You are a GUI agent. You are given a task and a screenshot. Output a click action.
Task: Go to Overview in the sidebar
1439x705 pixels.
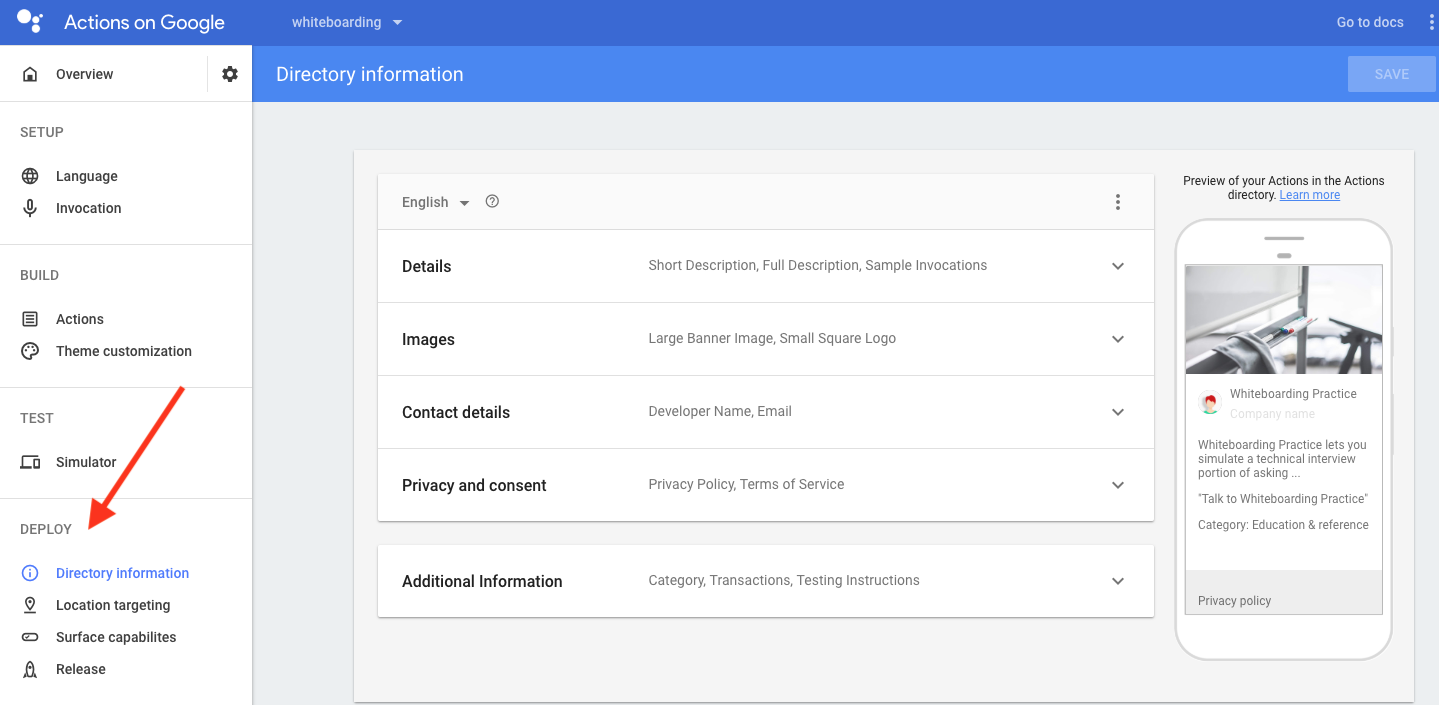pos(85,74)
